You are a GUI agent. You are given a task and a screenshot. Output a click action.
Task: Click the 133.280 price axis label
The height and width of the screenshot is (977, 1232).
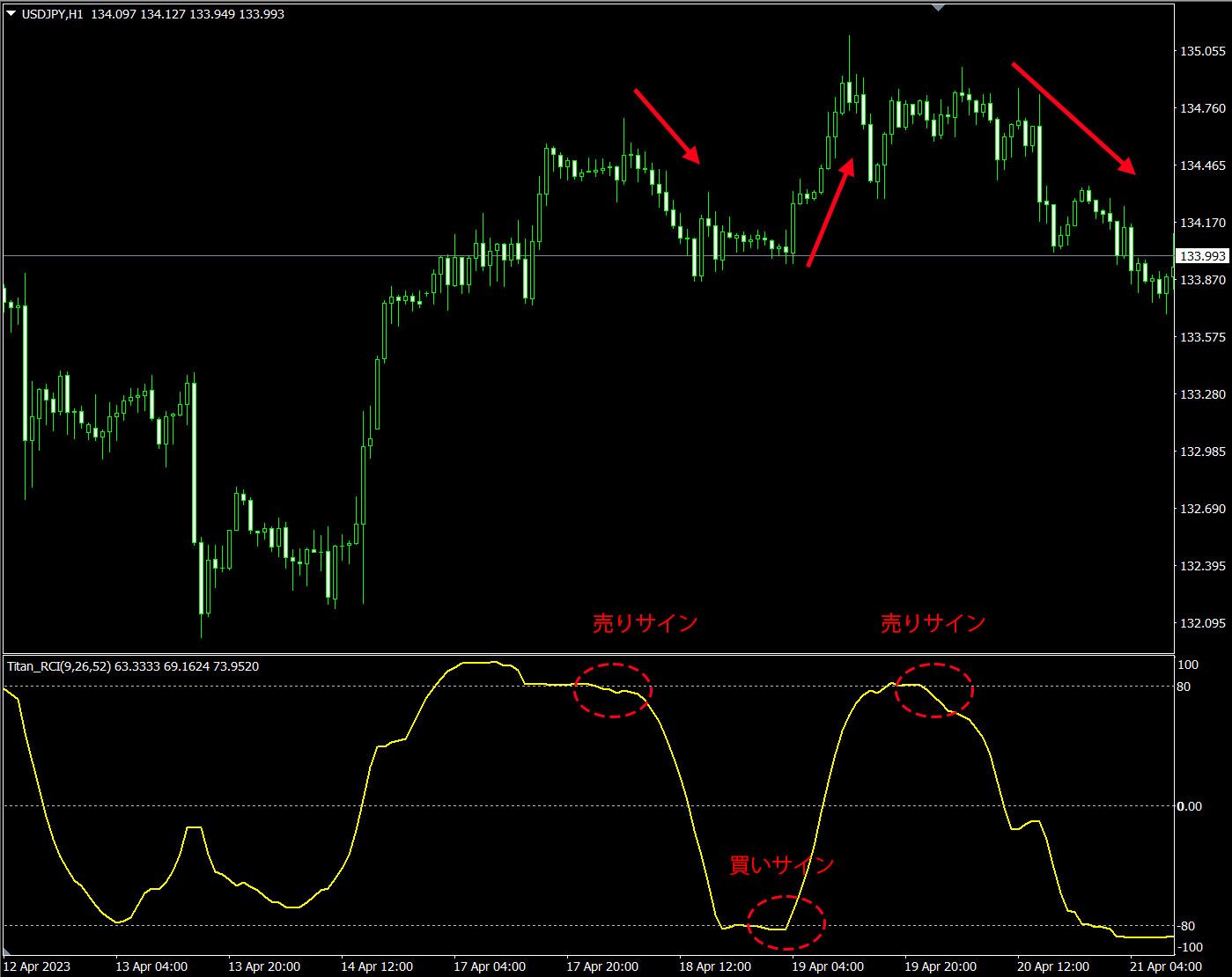click(1202, 394)
